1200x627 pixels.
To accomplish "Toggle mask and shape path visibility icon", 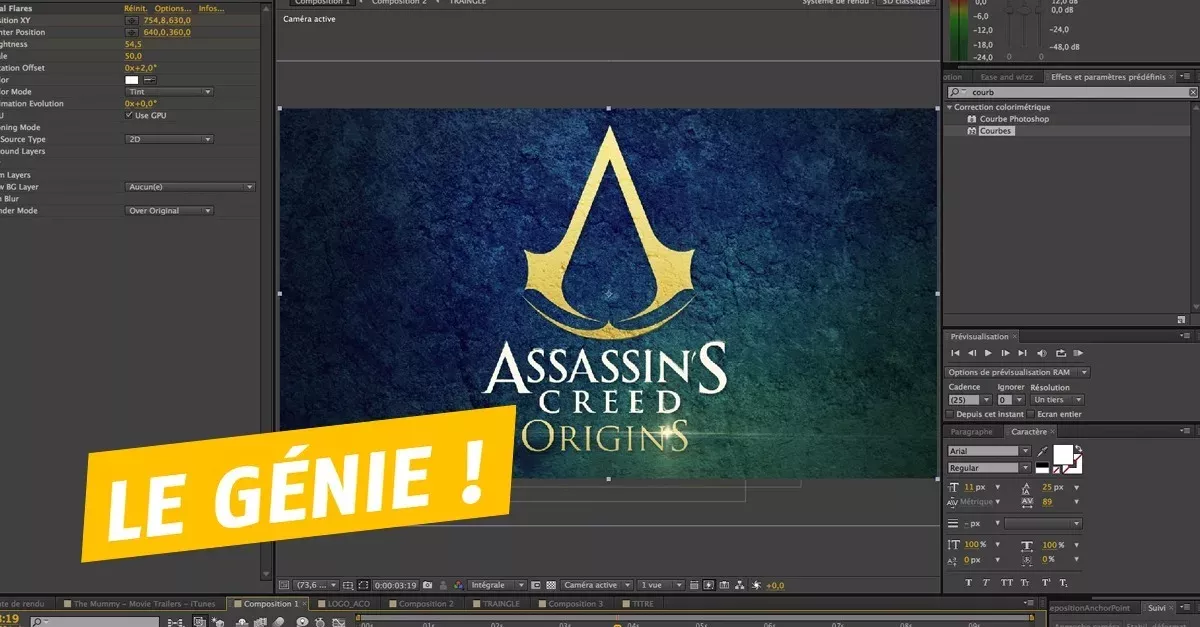I will 362,585.
